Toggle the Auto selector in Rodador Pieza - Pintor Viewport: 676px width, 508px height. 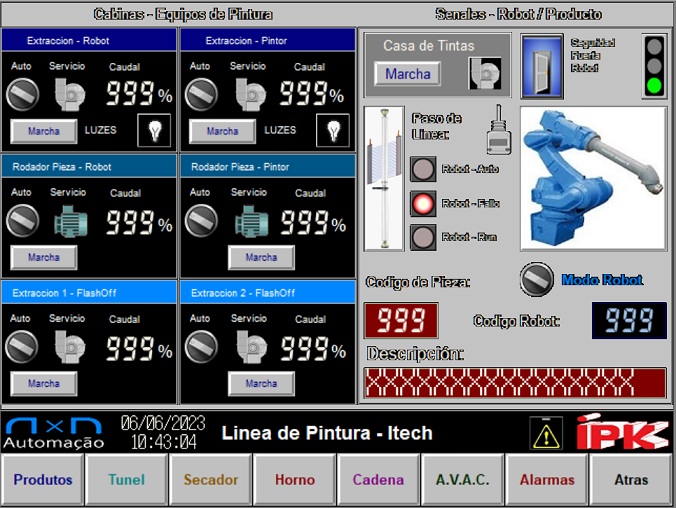point(201,220)
